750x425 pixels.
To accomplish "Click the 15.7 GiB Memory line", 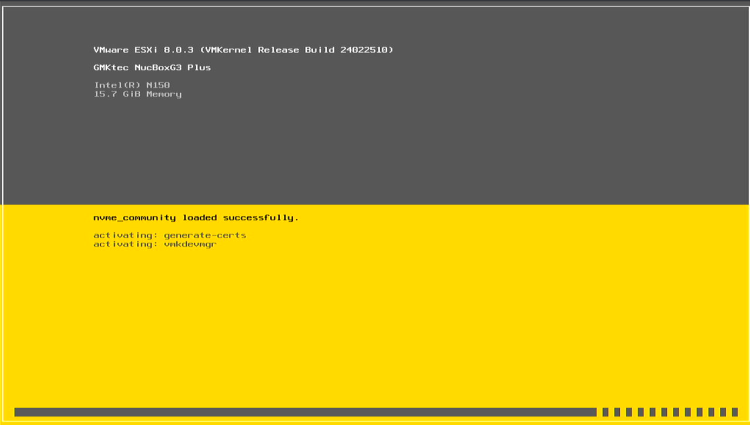I will point(137,94).
